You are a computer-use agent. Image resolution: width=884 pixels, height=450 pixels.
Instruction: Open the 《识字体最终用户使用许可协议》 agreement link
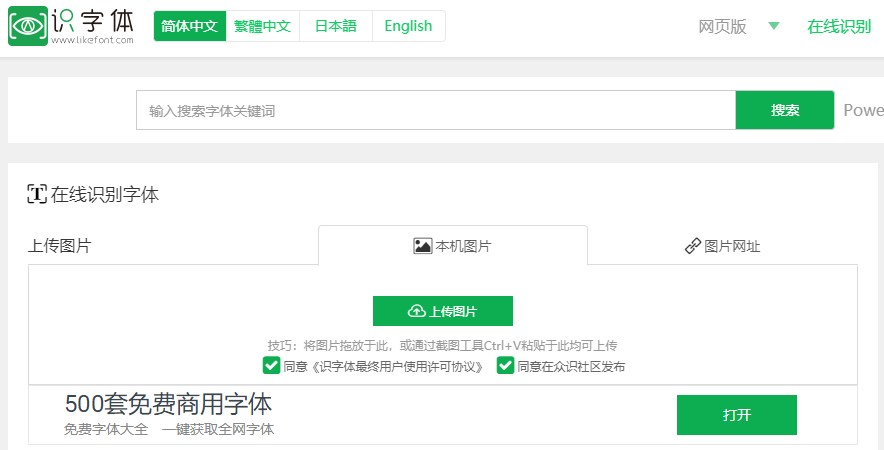pyautogui.click(x=397, y=367)
